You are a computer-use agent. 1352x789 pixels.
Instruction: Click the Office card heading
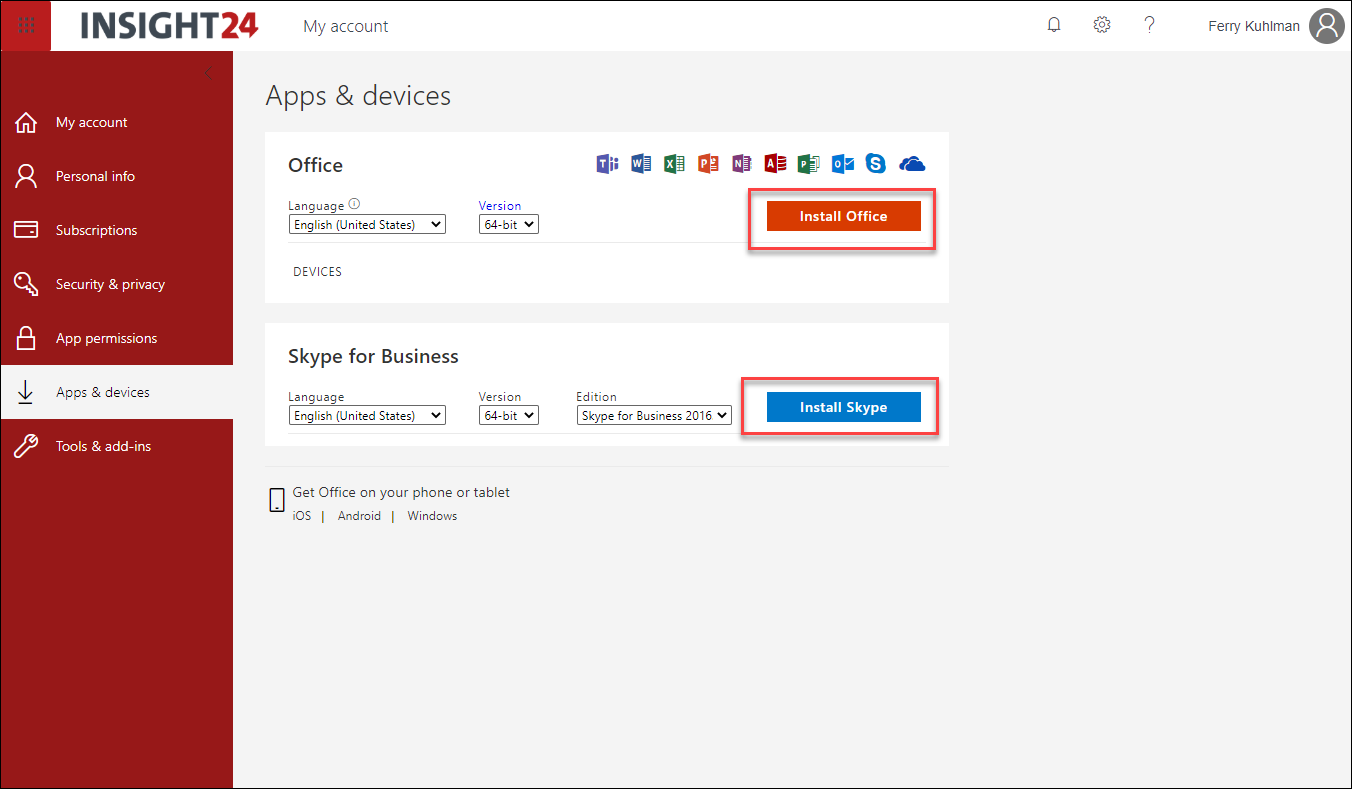point(315,165)
